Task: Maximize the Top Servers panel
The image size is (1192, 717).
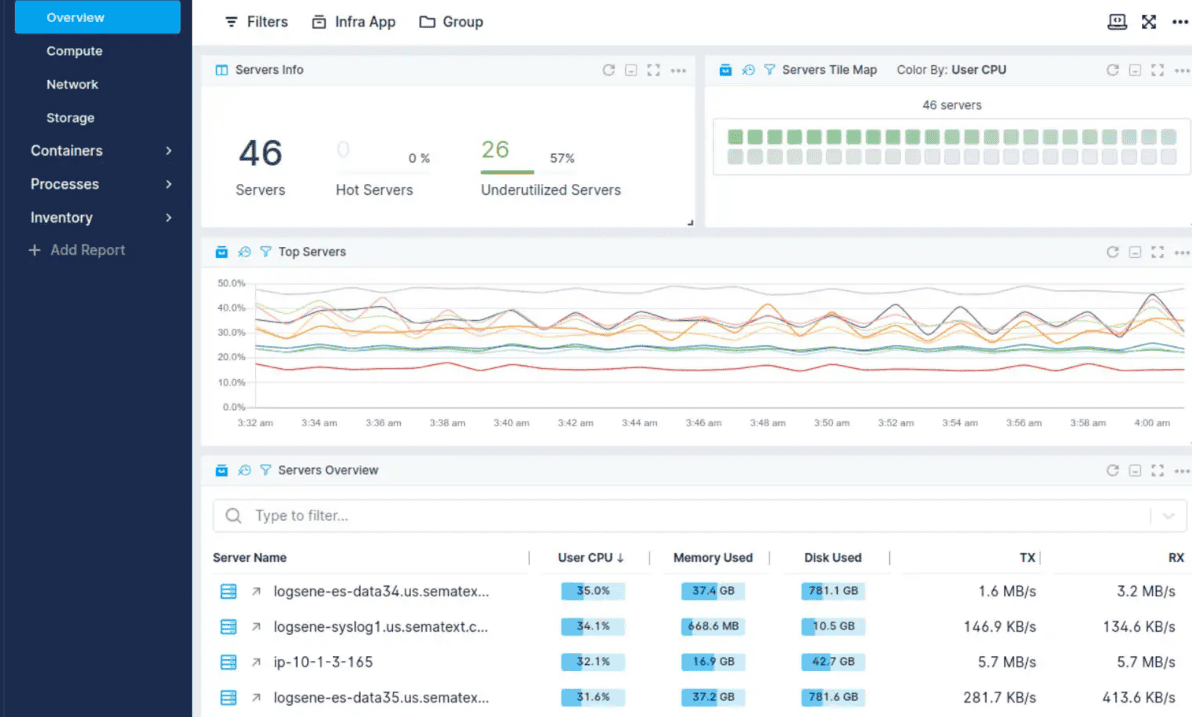Action: pos(1157,252)
